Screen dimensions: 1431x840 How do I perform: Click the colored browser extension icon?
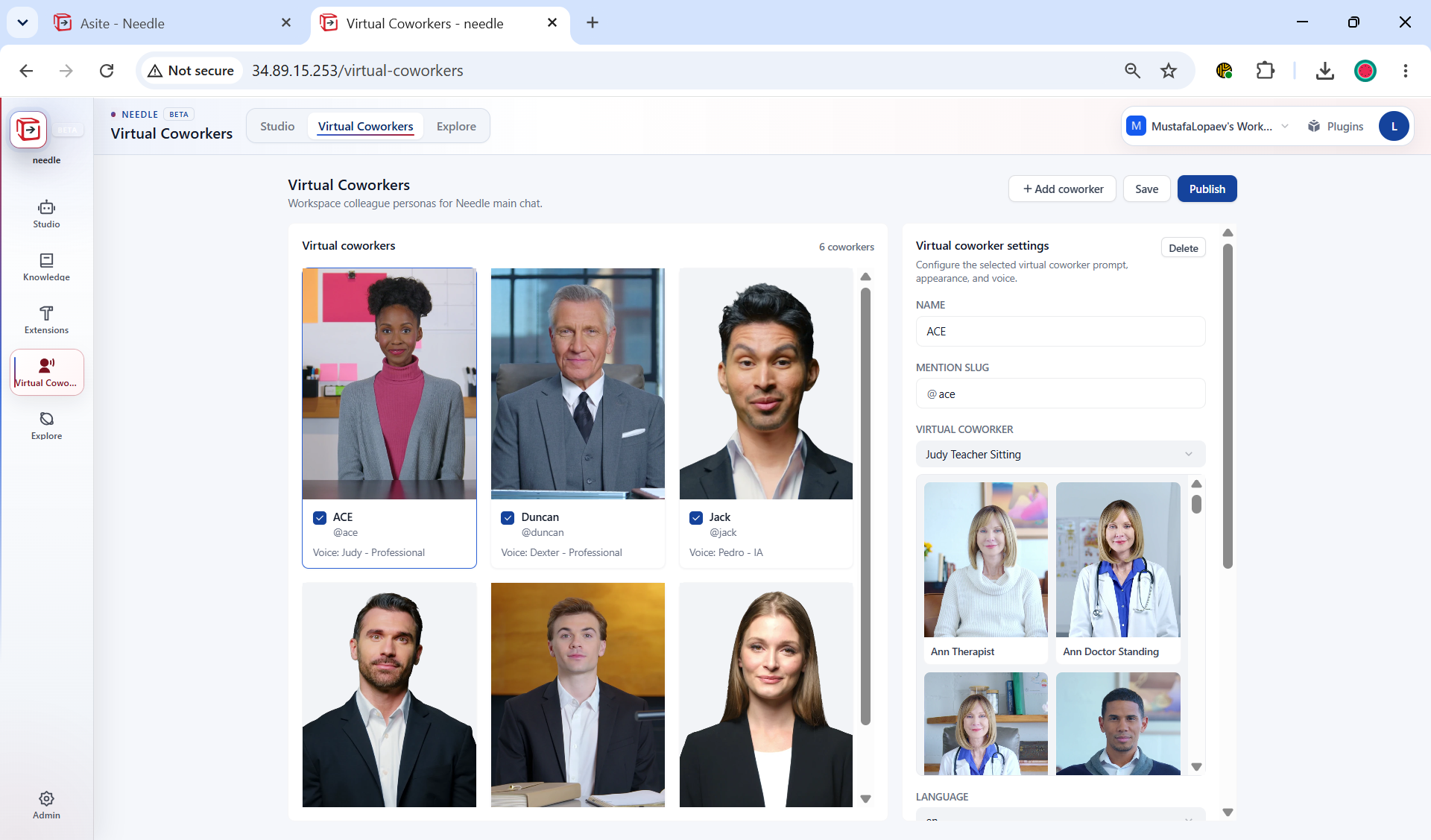[x=1224, y=71]
